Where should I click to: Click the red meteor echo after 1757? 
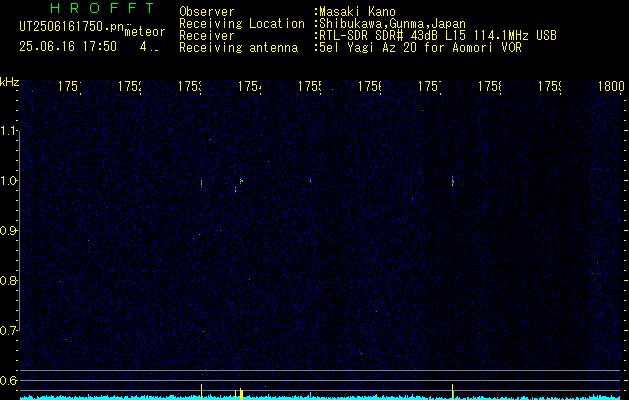pyautogui.click(x=452, y=182)
